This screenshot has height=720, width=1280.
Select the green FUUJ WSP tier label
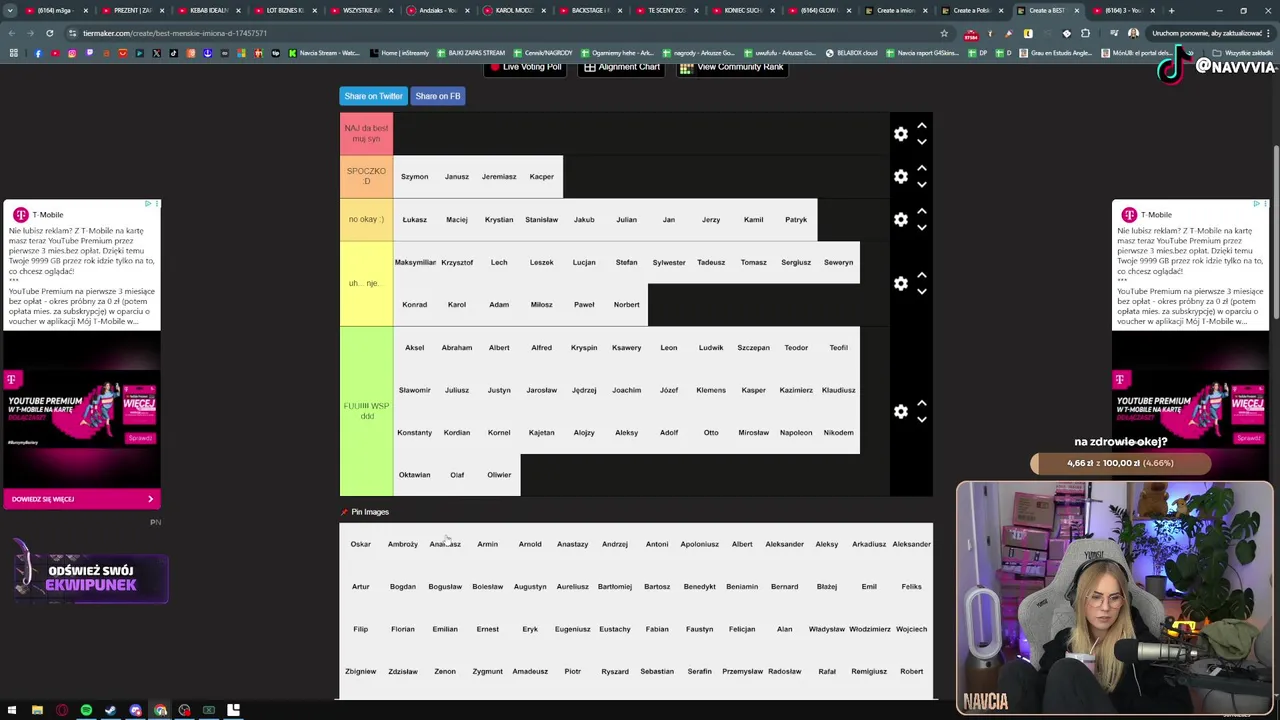point(366,411)
